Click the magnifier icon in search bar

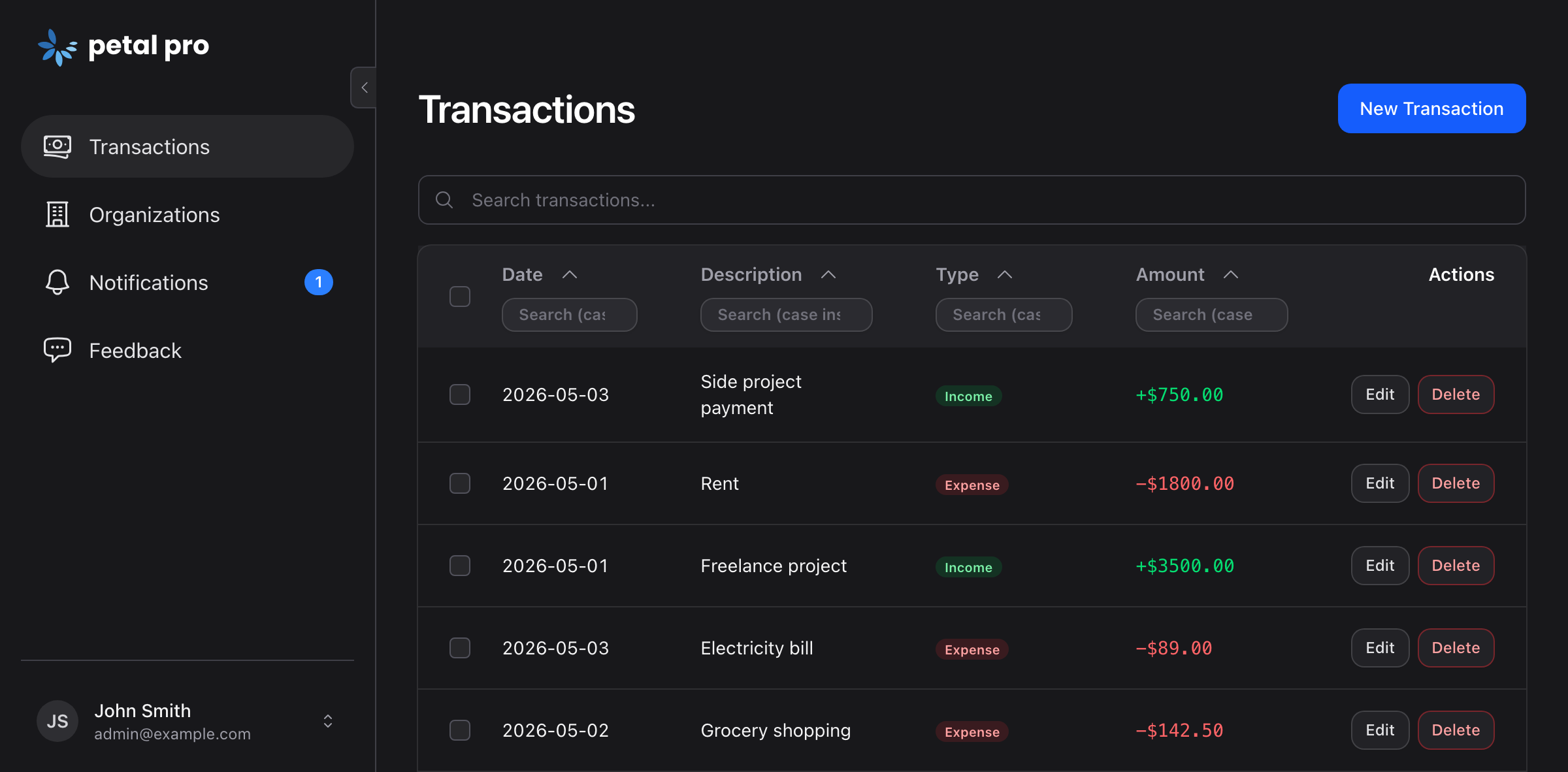pos(444,200)
